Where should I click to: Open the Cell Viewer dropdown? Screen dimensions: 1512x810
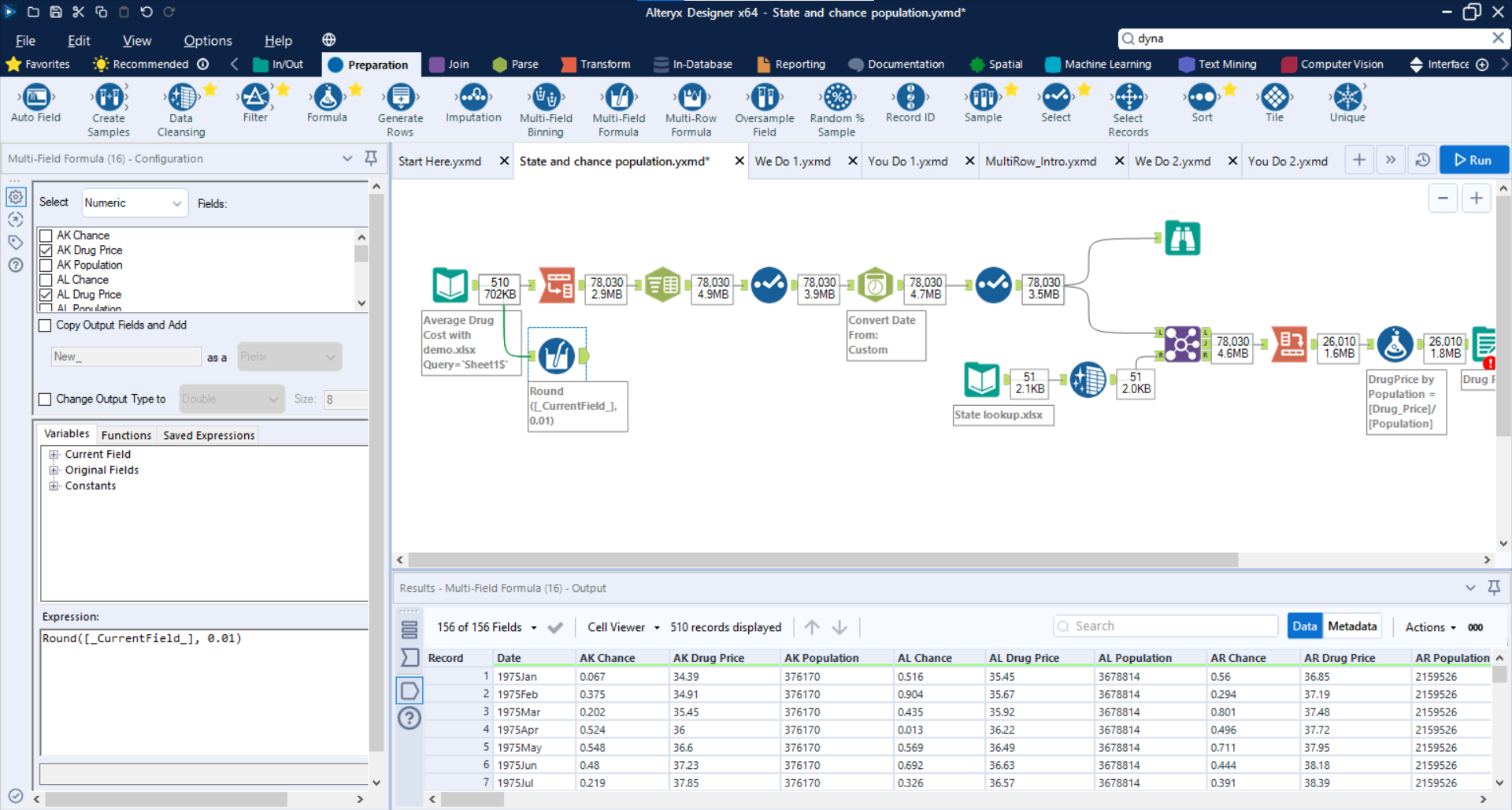[623, 627]
